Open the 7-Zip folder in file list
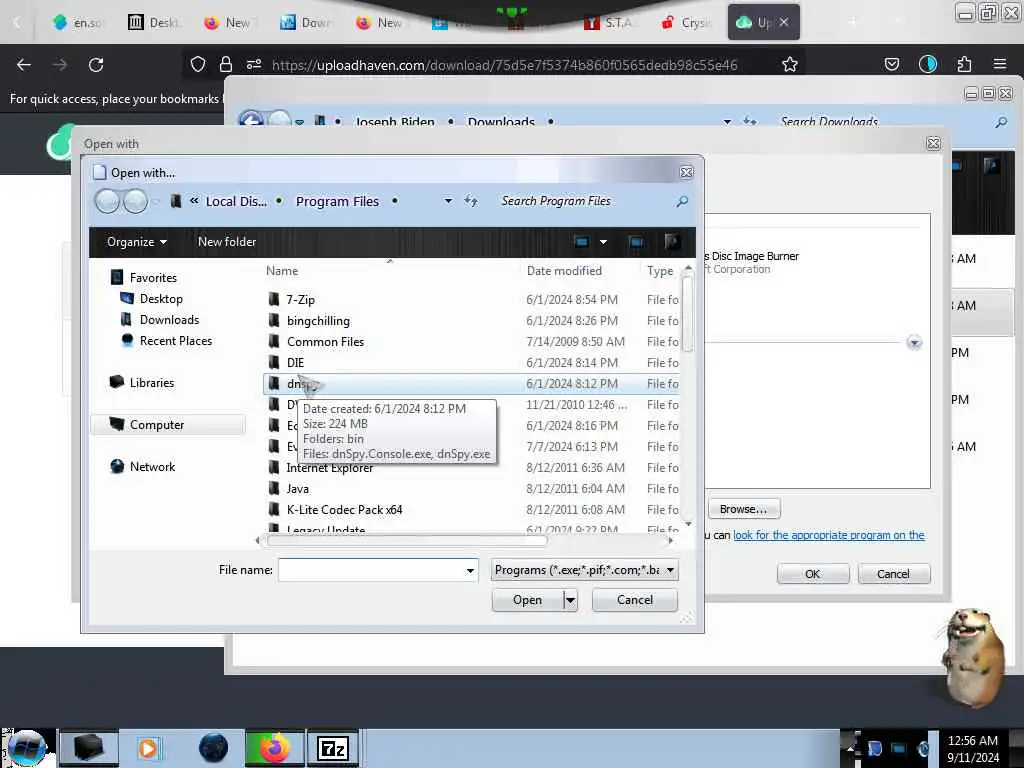 300,300
